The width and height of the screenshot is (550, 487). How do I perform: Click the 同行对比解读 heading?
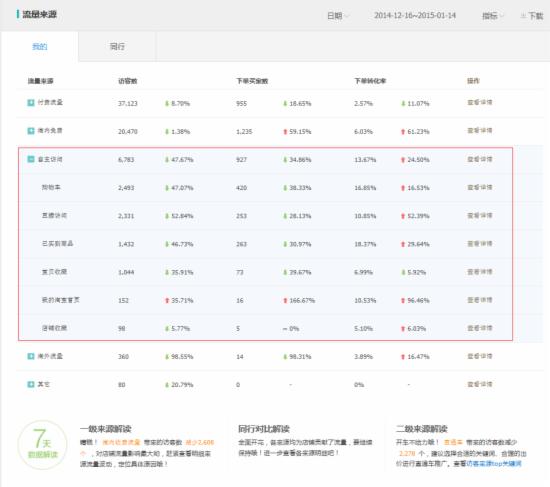(x=264, y=429)
